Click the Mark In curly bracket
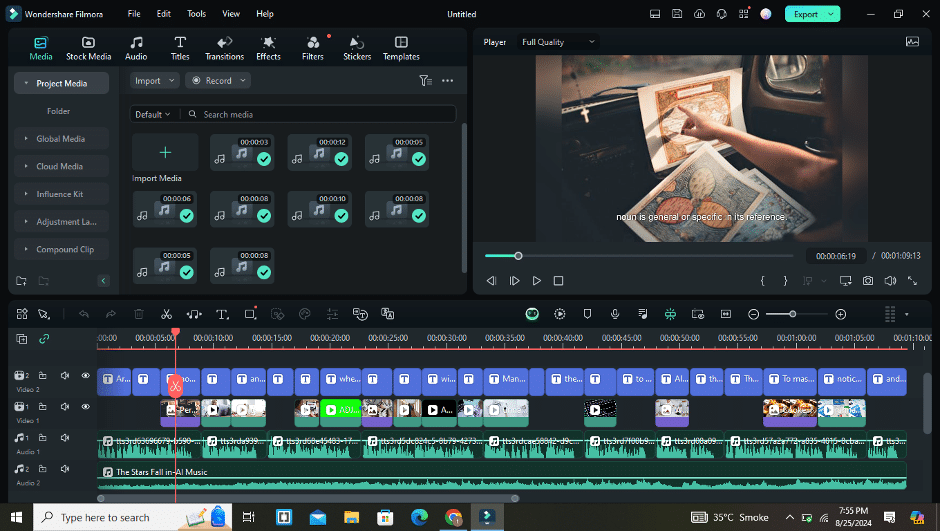The height and width of the screenshot is (531, 941). pyautogui.click(x=763, y=281)
